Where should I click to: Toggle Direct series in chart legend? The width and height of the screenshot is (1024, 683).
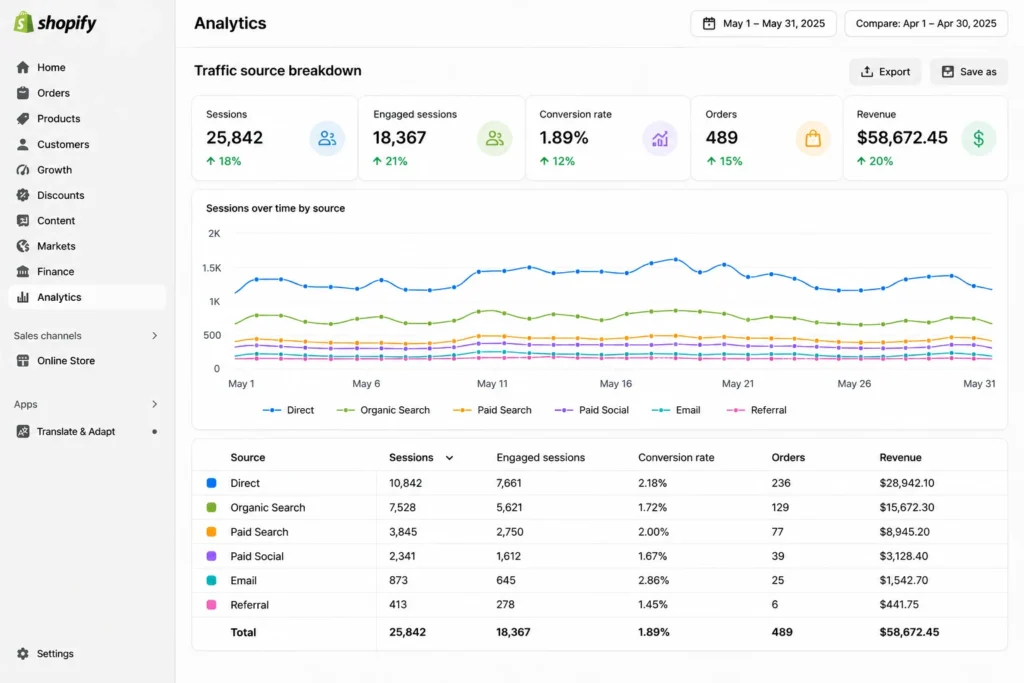pyautogui.click(x=288, y=410)
